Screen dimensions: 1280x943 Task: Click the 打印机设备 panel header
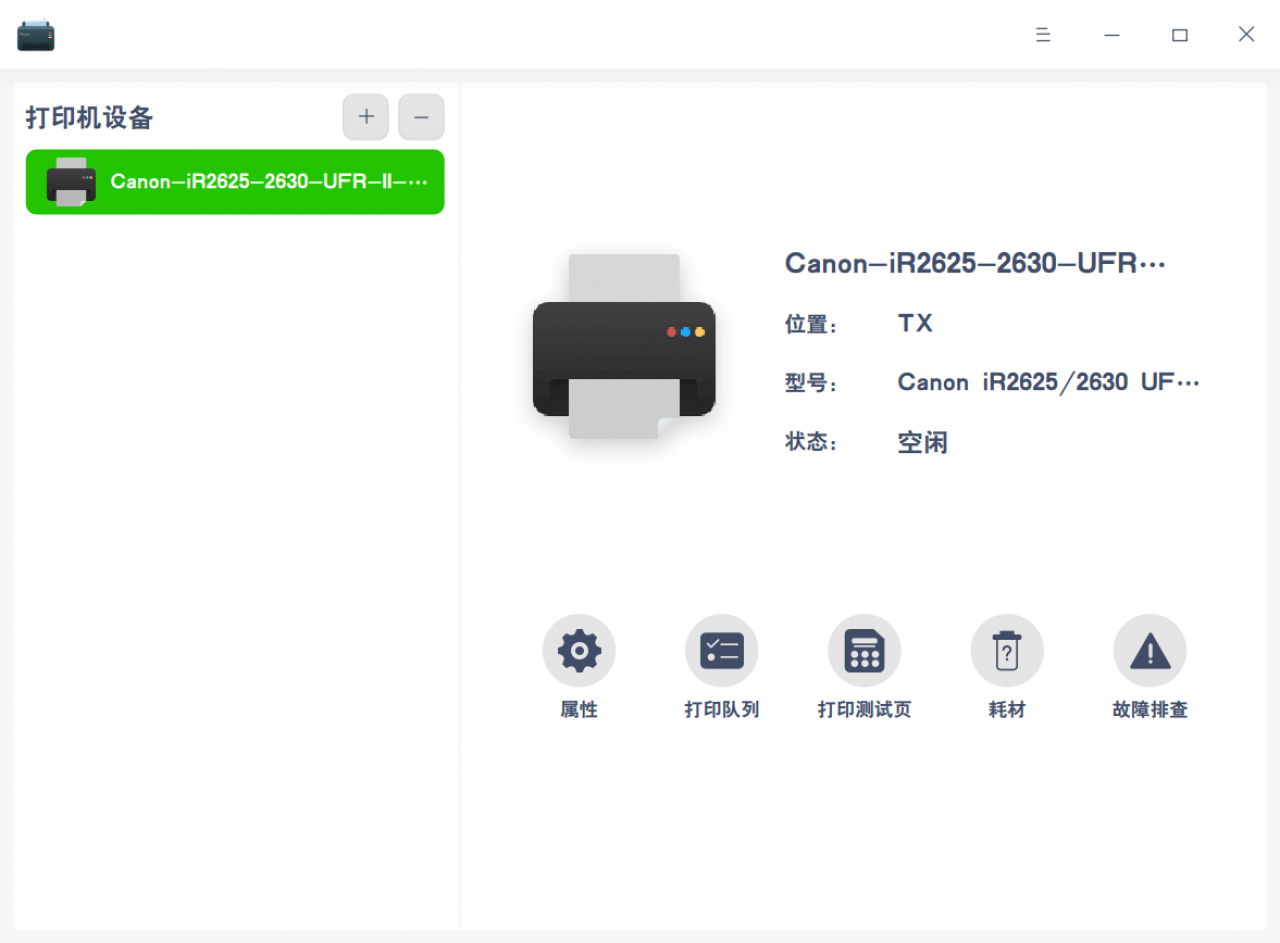(89, 118)
